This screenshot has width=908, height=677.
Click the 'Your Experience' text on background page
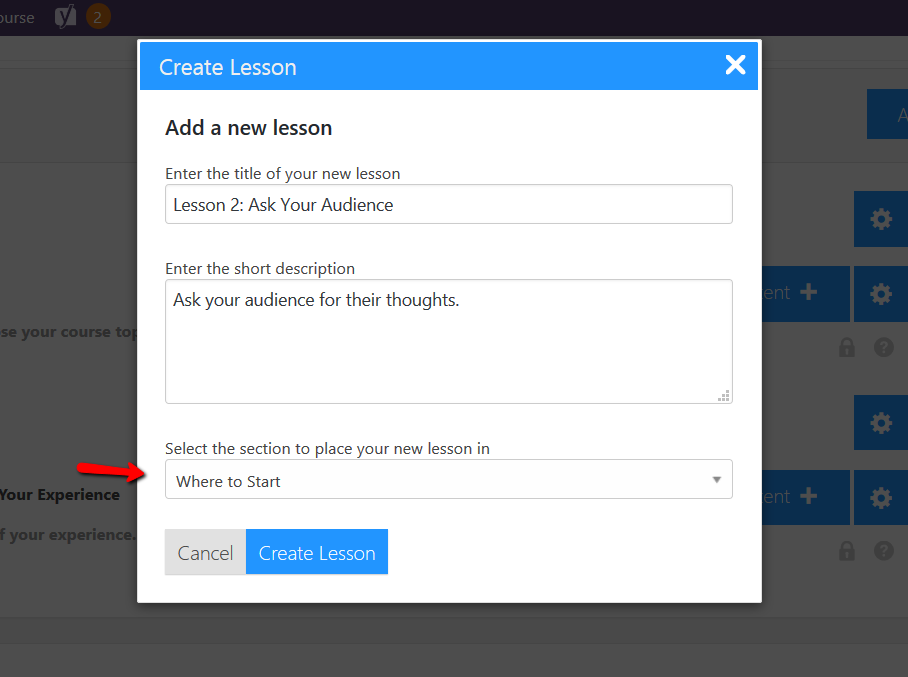coord(60,495)
